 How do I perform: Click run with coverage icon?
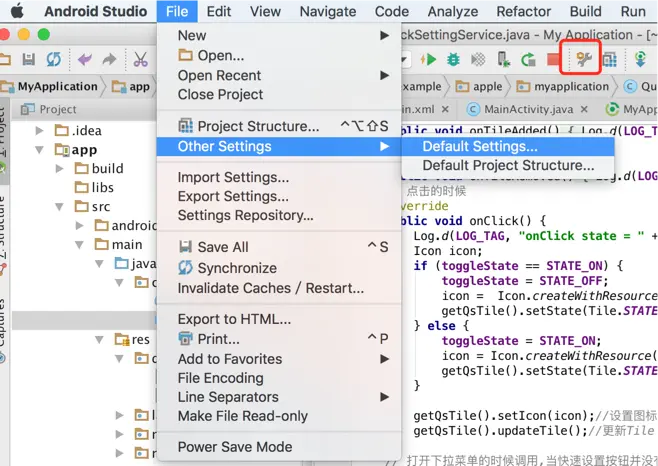point(478,60)
